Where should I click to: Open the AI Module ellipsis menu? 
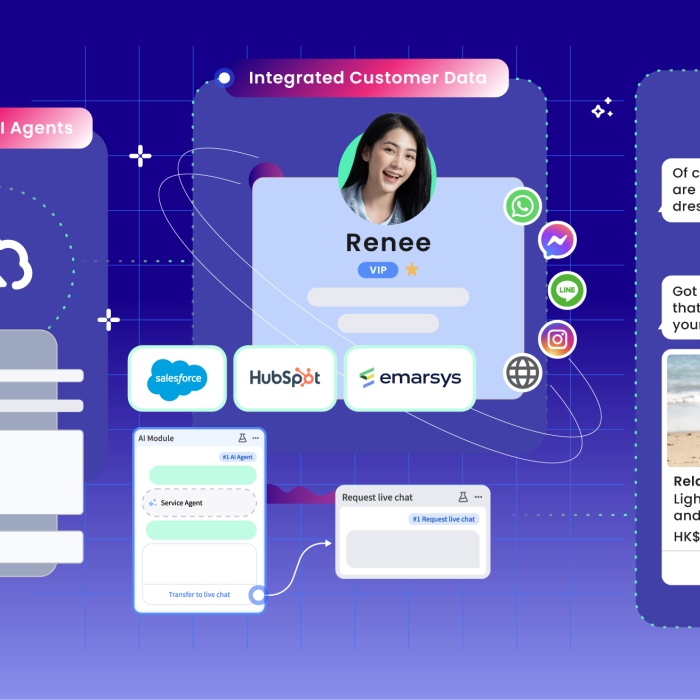256,438
